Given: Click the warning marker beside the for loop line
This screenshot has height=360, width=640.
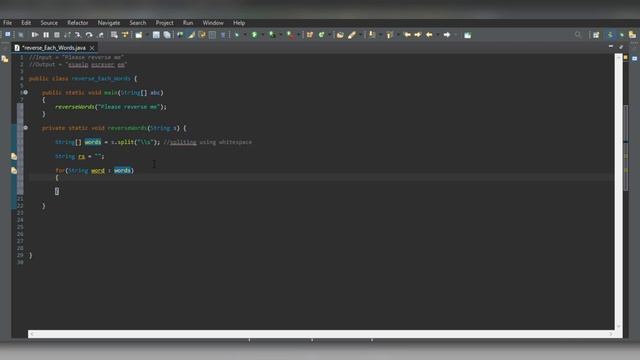Looking at the screenshot, I should [x=14, y=170].
